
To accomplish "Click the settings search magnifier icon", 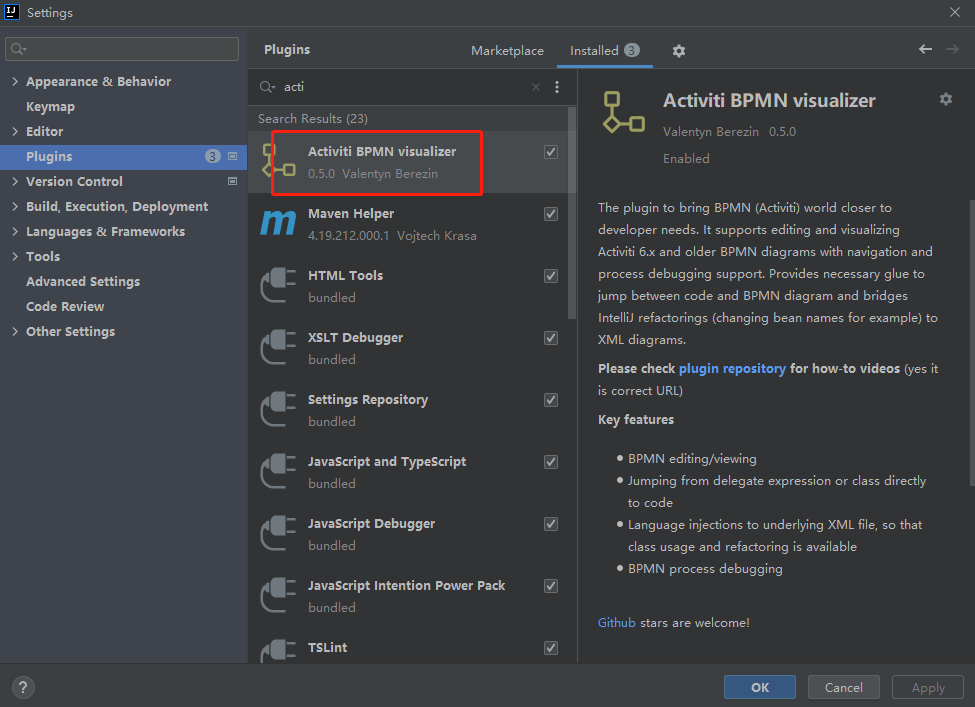I will click(x=18, y=49).
